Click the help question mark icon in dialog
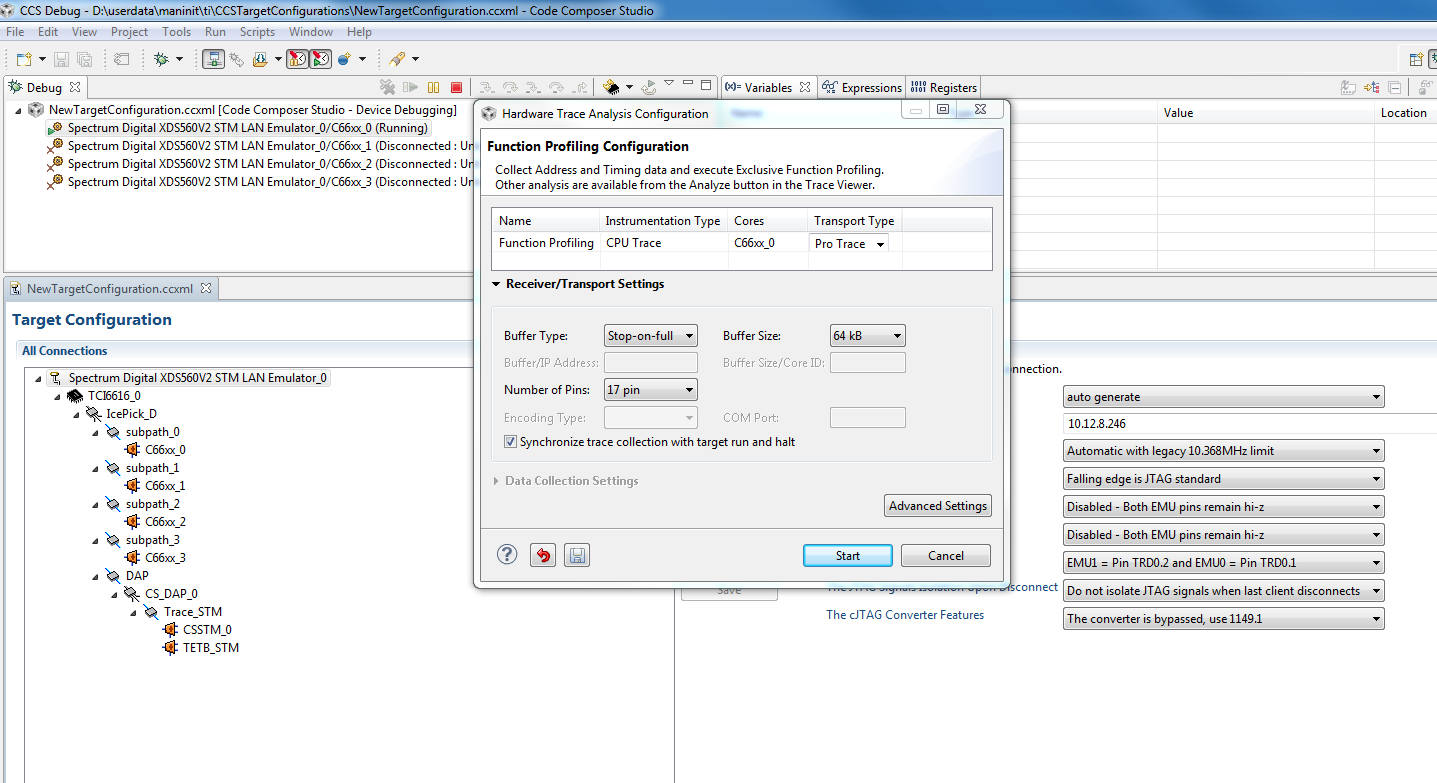Viewport: 1437px width, 783px height. [x=507, y=555]
